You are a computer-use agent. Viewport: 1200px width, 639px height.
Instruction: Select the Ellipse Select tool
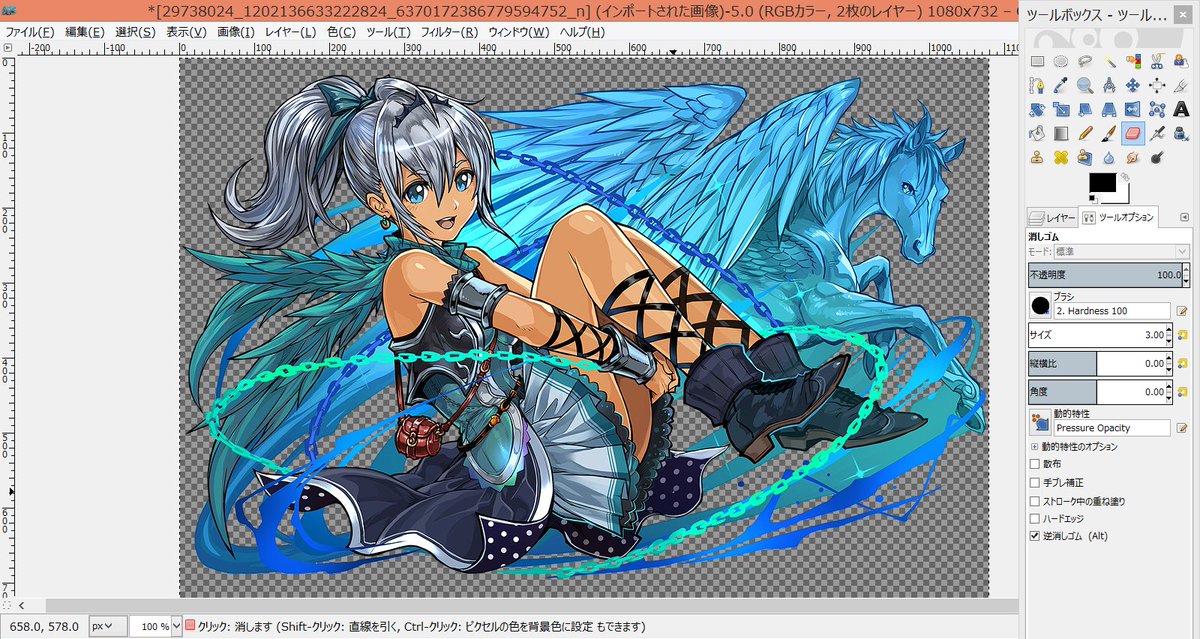pyautogui.click(x=1061, y=61)
